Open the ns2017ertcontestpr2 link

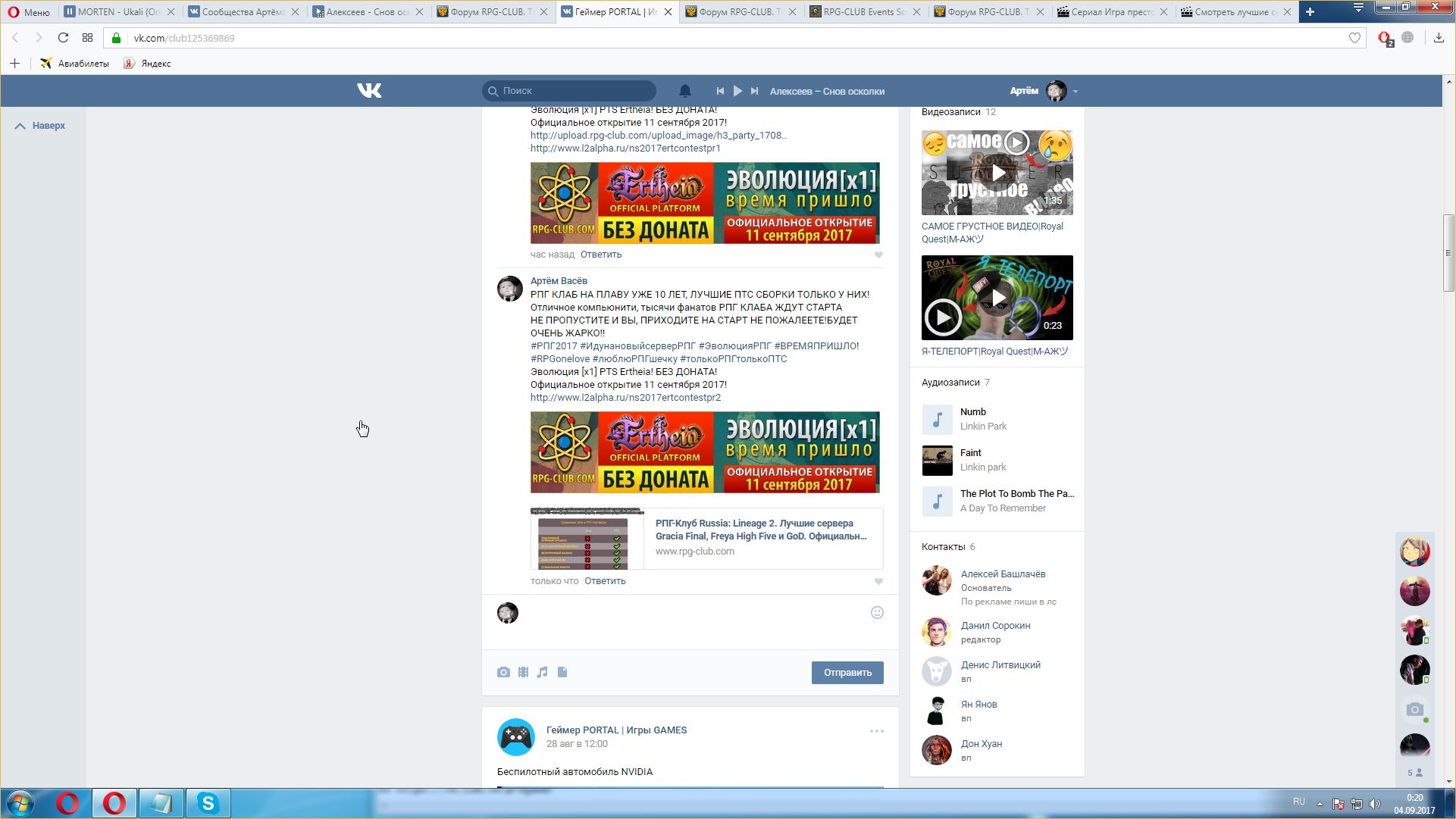click(x=625, y=398)
